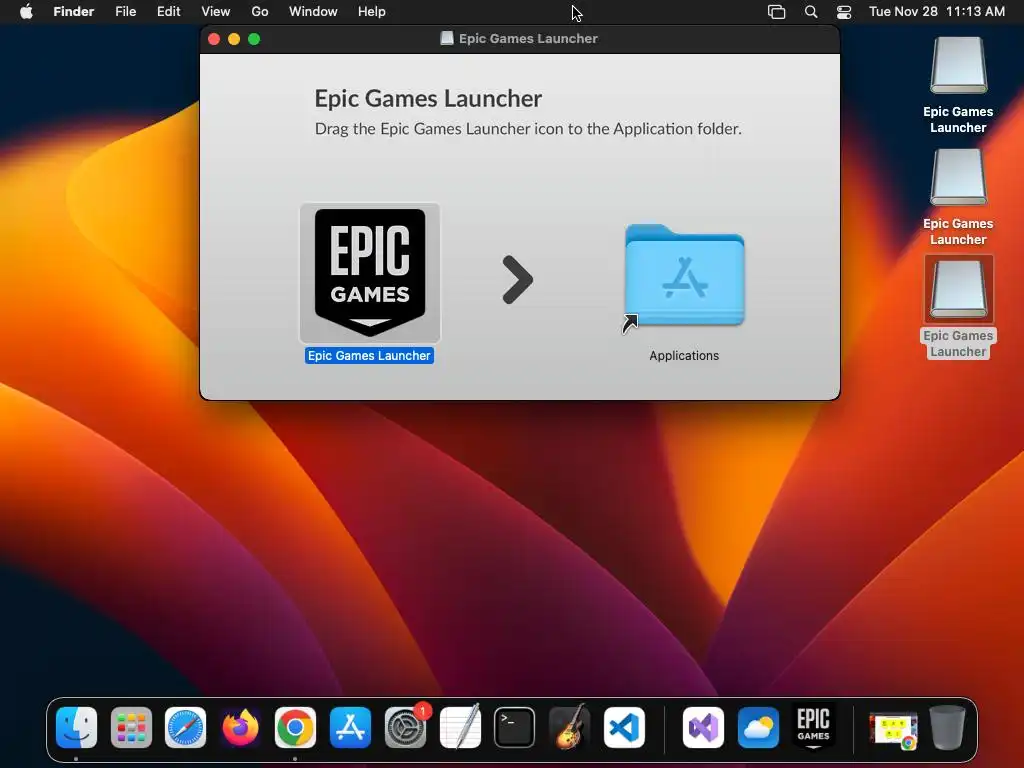Click the Epic Games Launcher label under app icon
This screenshot has height=768, width=1024.
(369, 355)
